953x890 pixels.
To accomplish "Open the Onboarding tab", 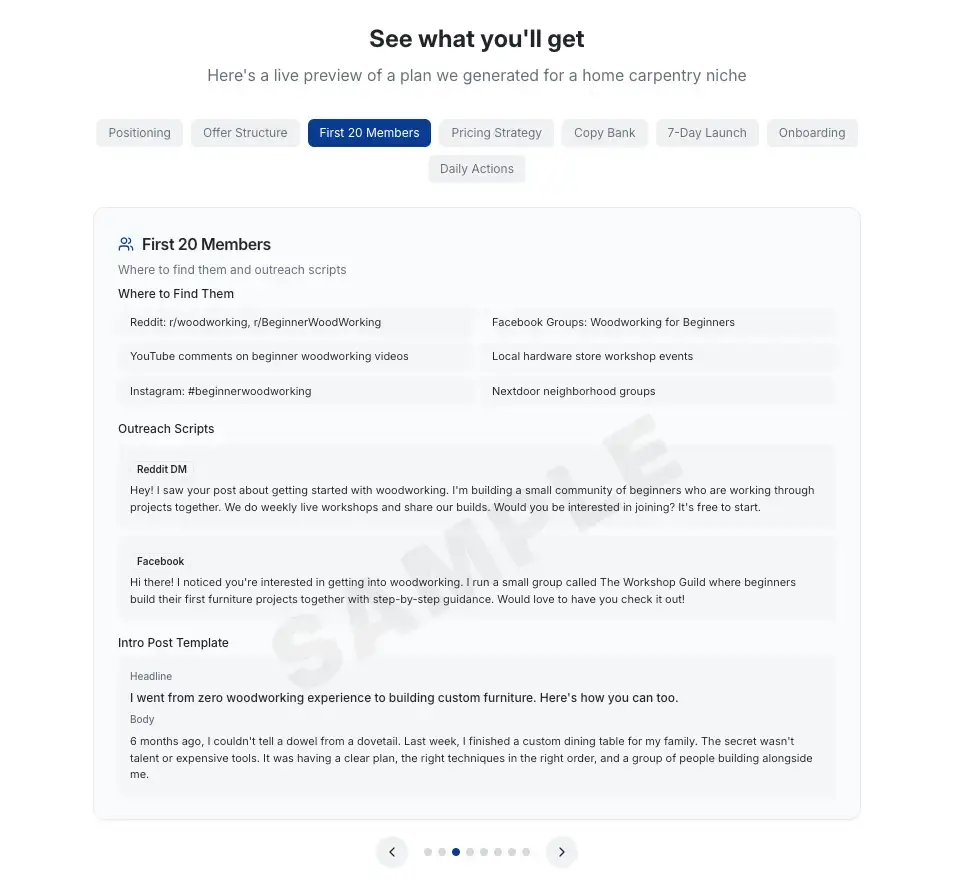I will [812, 133].
